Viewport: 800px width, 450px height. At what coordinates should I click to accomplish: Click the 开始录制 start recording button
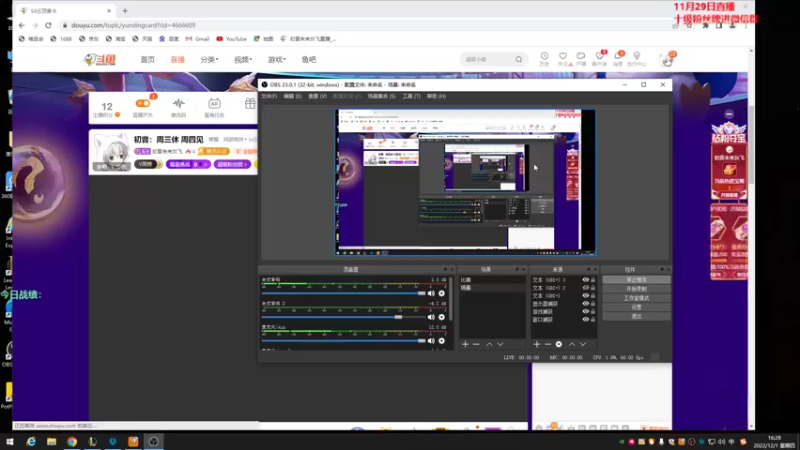point(636,289)
